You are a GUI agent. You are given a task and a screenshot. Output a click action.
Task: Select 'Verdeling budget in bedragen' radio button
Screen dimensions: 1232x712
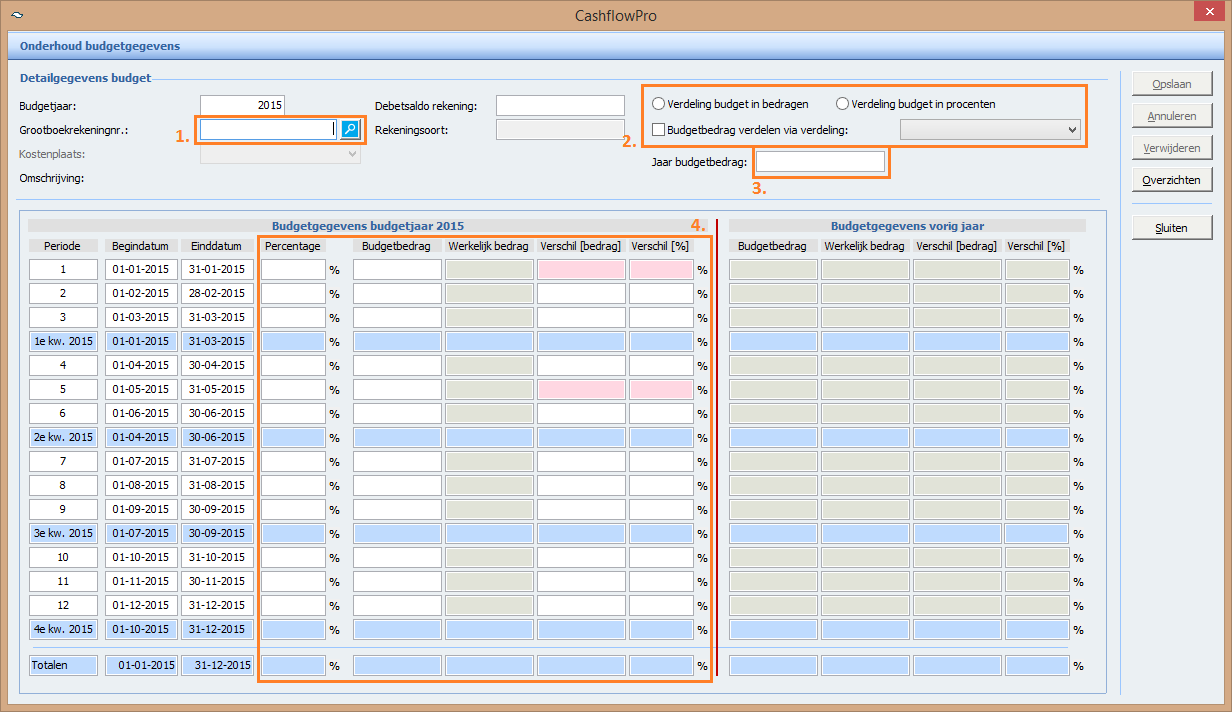pyautogui.click(x=658, y=104)
